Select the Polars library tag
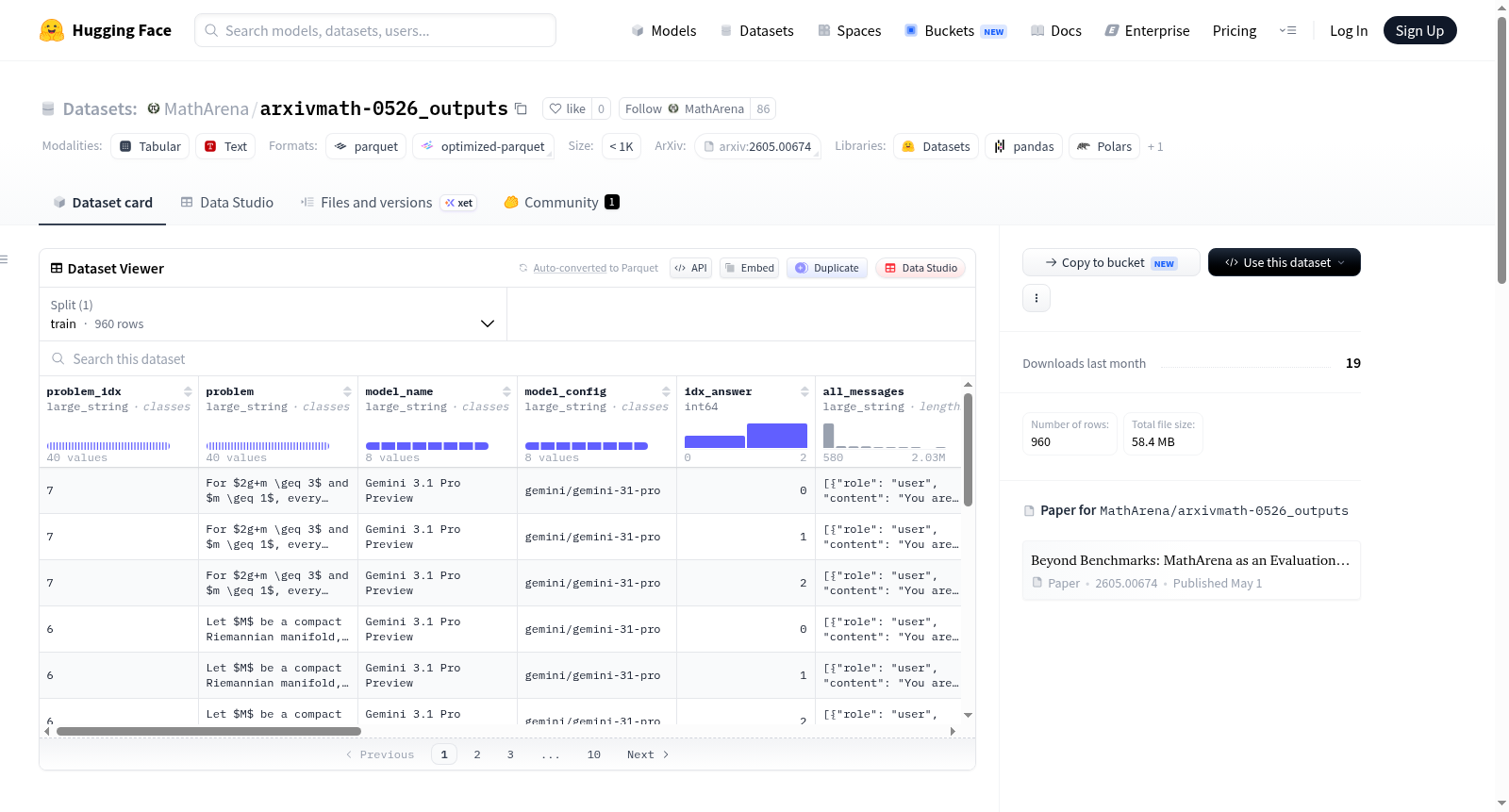Viewport: 1509px width, 812px height. click(x=1104, y=146)
